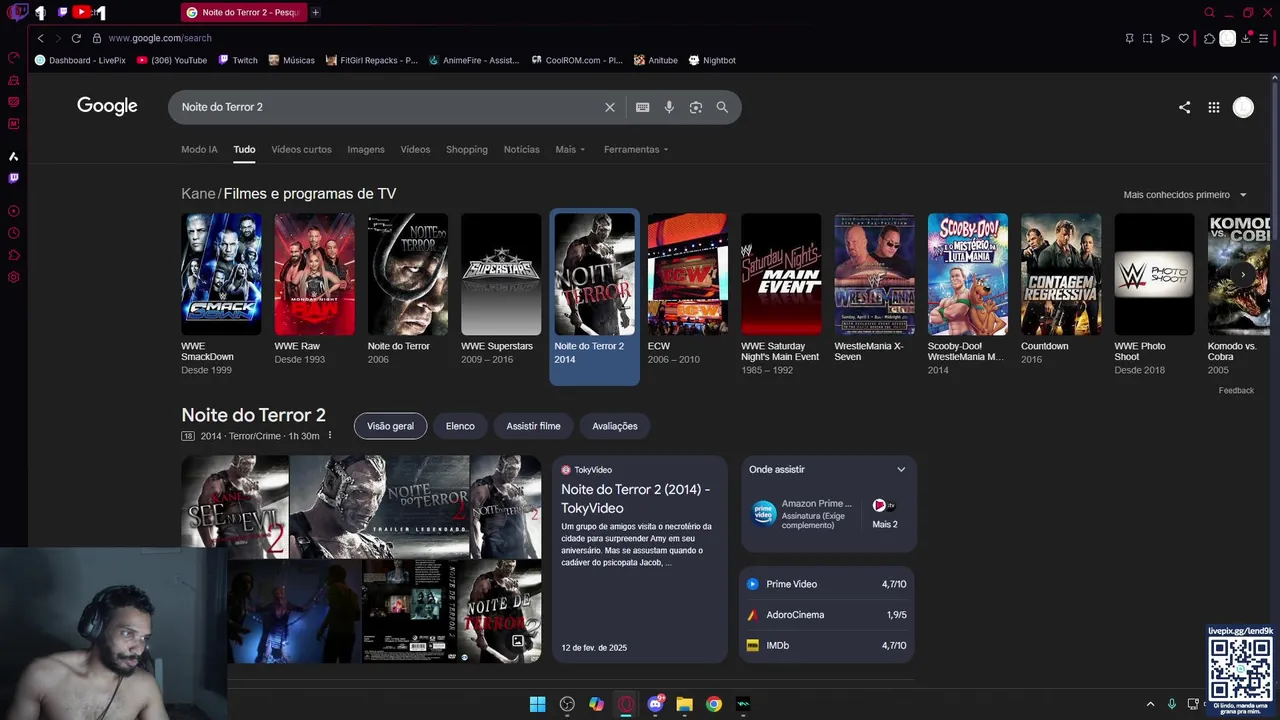Click the Kane breadcrumb link

tap(198, 194)
